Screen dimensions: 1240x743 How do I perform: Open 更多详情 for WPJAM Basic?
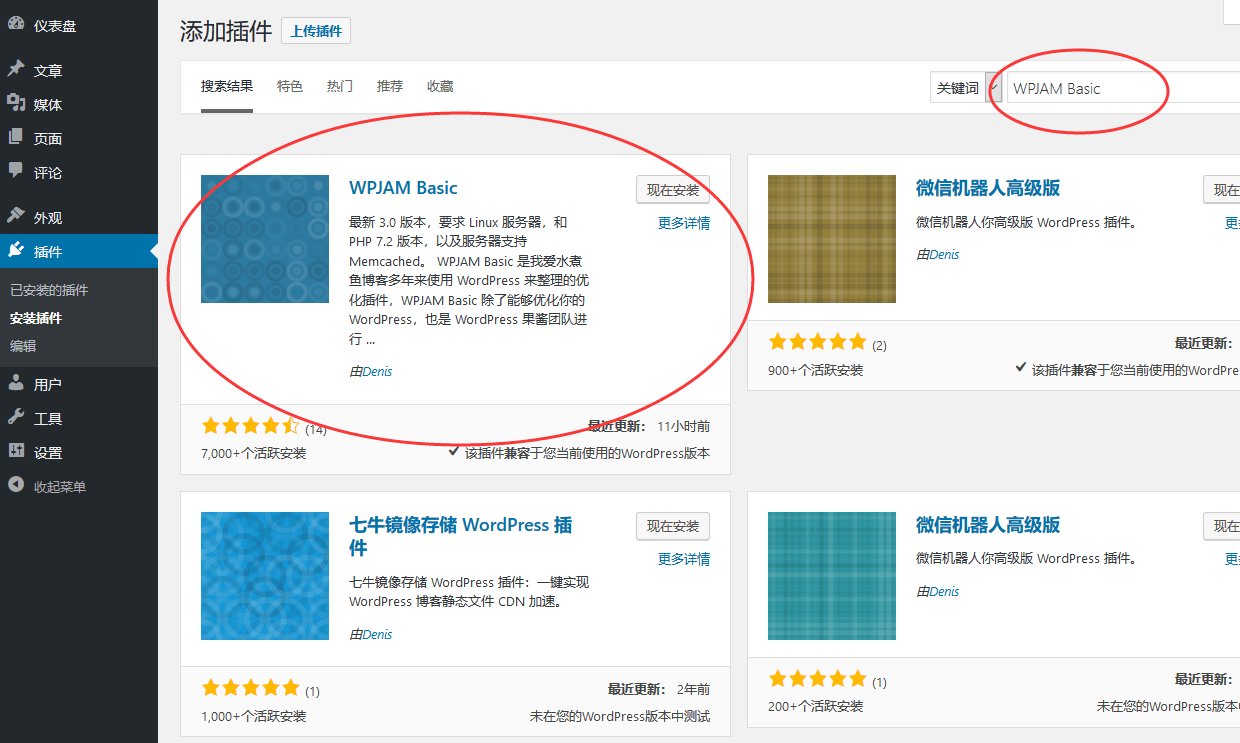coord(684,223)
